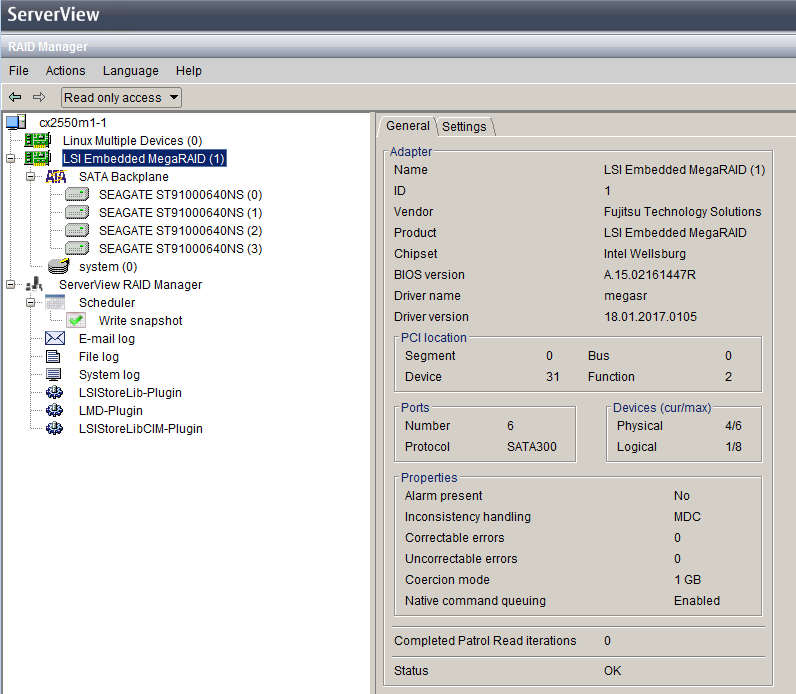Select LSI Embedded MegaRAID (1) tree label
796x694 pixels.
coord(144,158)
